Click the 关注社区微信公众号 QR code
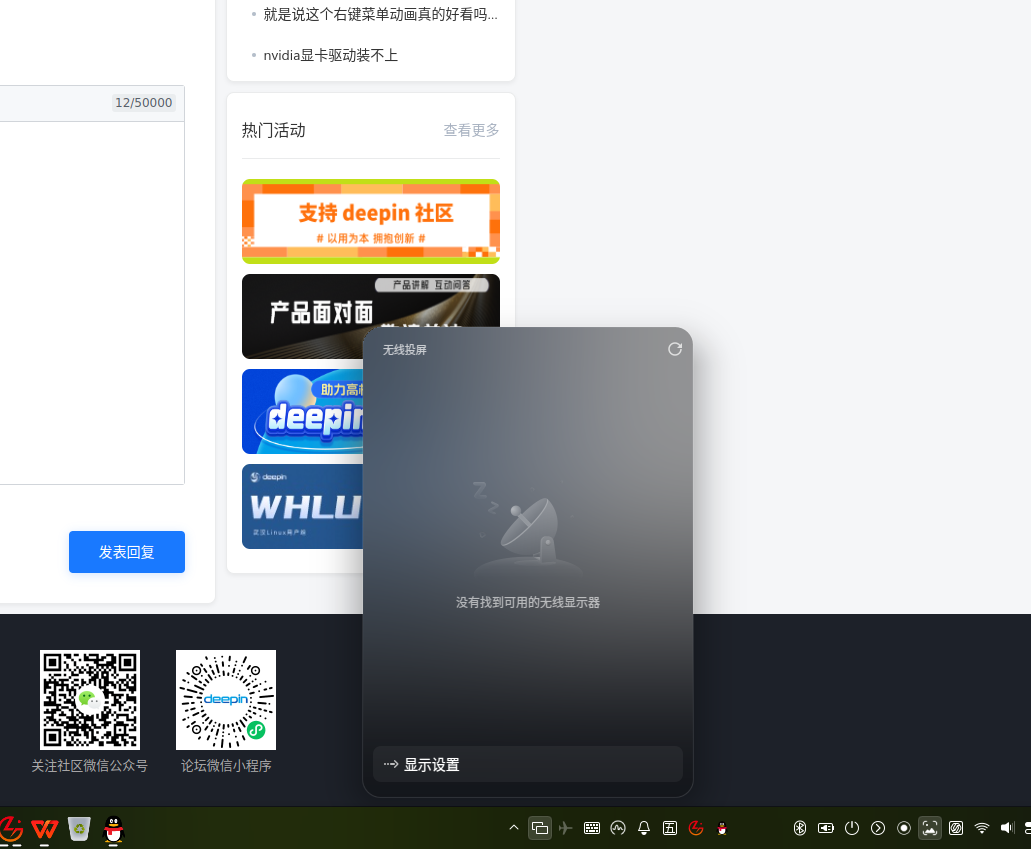Image resolution: width=1031 pixels, height=849 pixels. coord(90,700)
